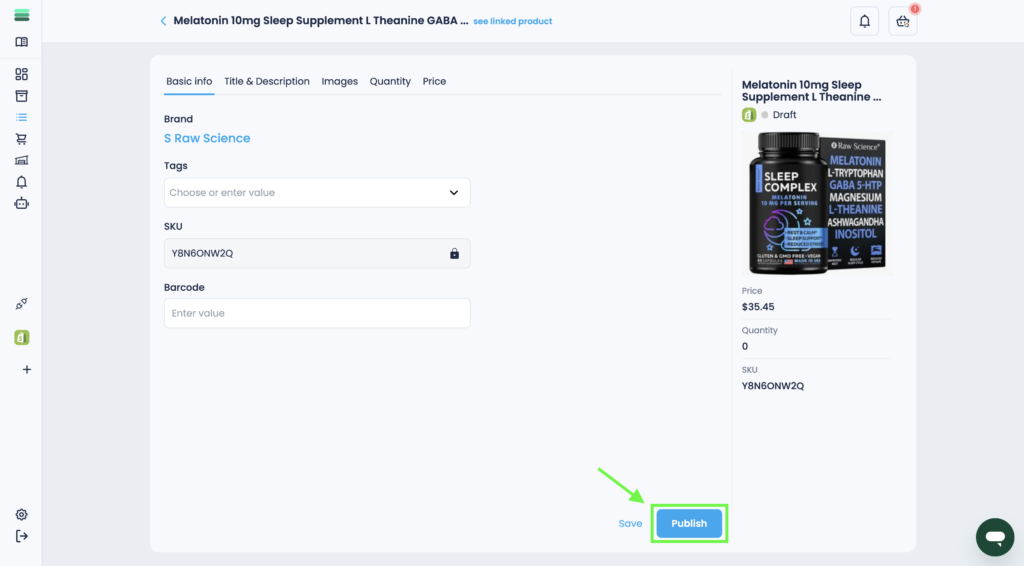The image size is (1024, 566).
Task: Click the logout icon at sidebar bottom
Action: (x=21, y=536)
